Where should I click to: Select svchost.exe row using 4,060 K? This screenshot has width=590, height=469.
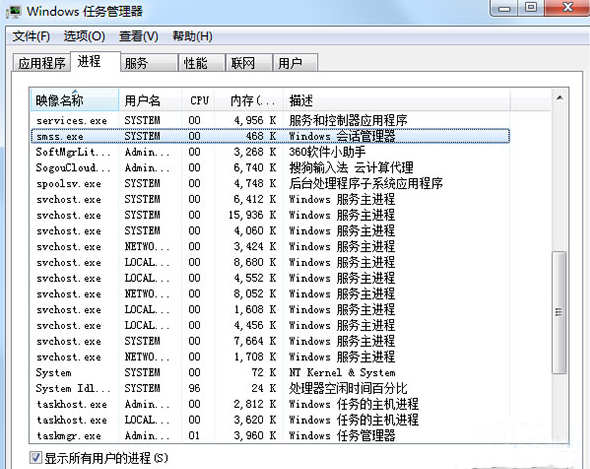(270, 231)
